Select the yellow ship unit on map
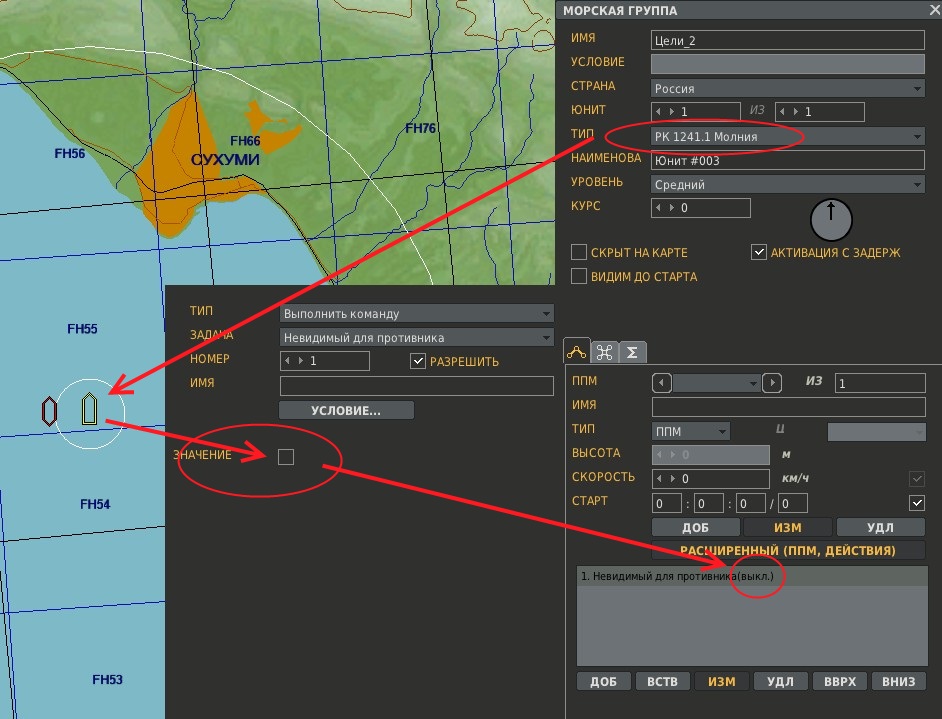 pos(90,409)
